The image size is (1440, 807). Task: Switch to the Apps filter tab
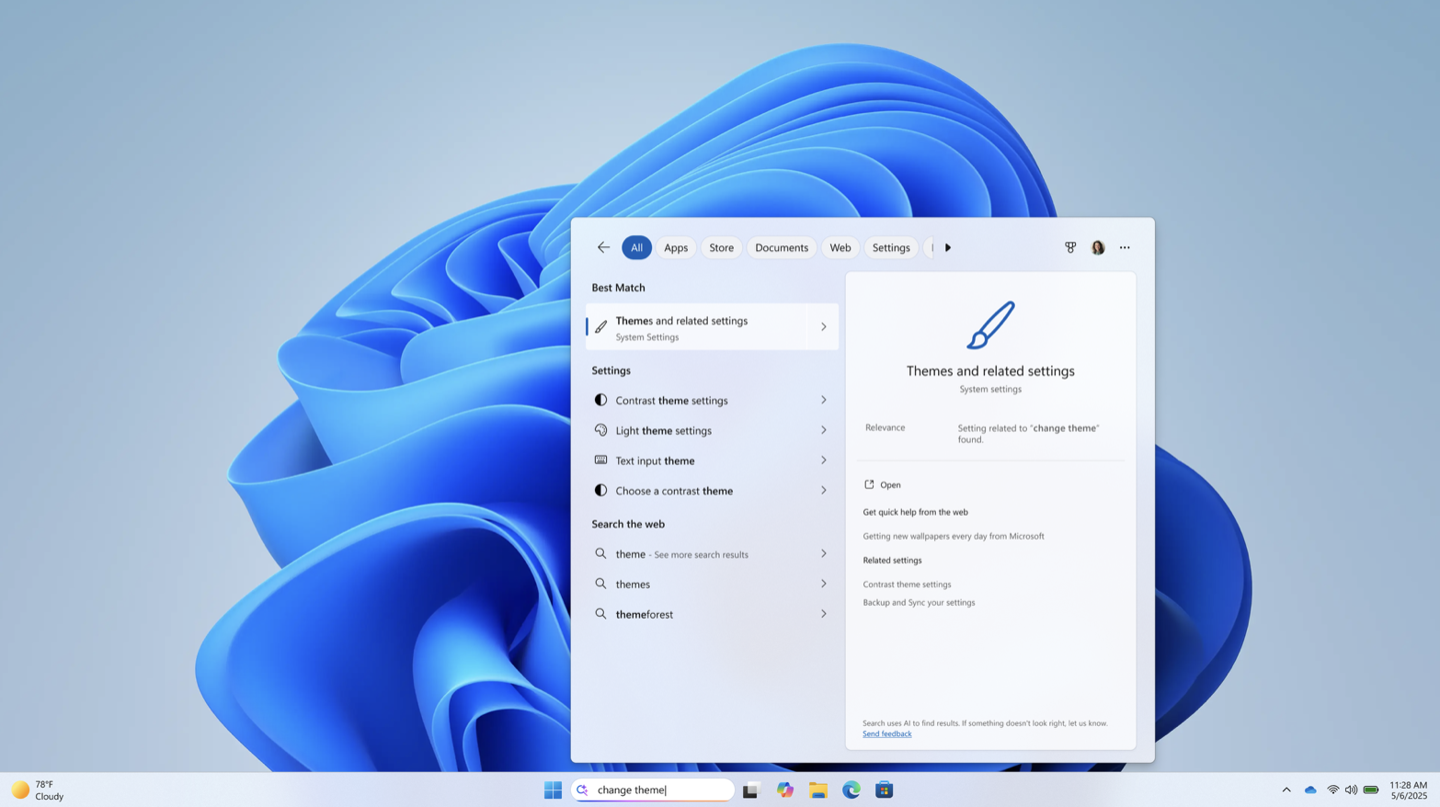[675, 247]
